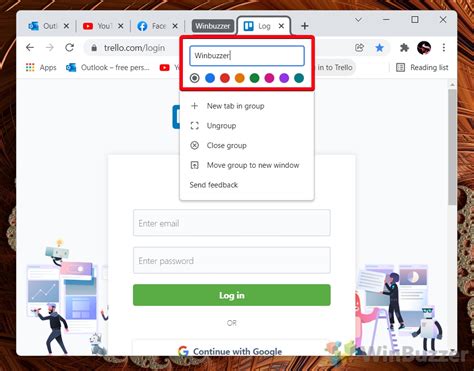Viewport: 474px width, 371px height.
Task: Click the Close group circled-x icon
Action: (x=194, y=145)
